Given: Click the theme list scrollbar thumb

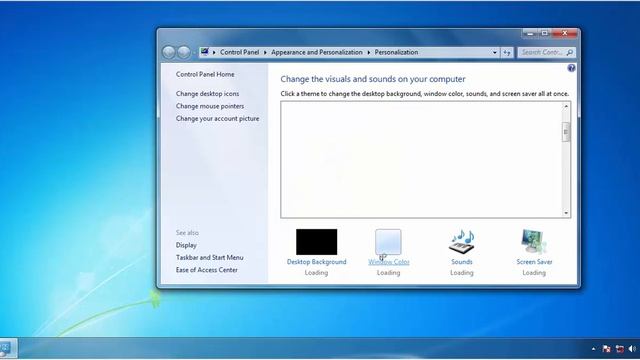Looking at the screenshot, I should (566, 132).
